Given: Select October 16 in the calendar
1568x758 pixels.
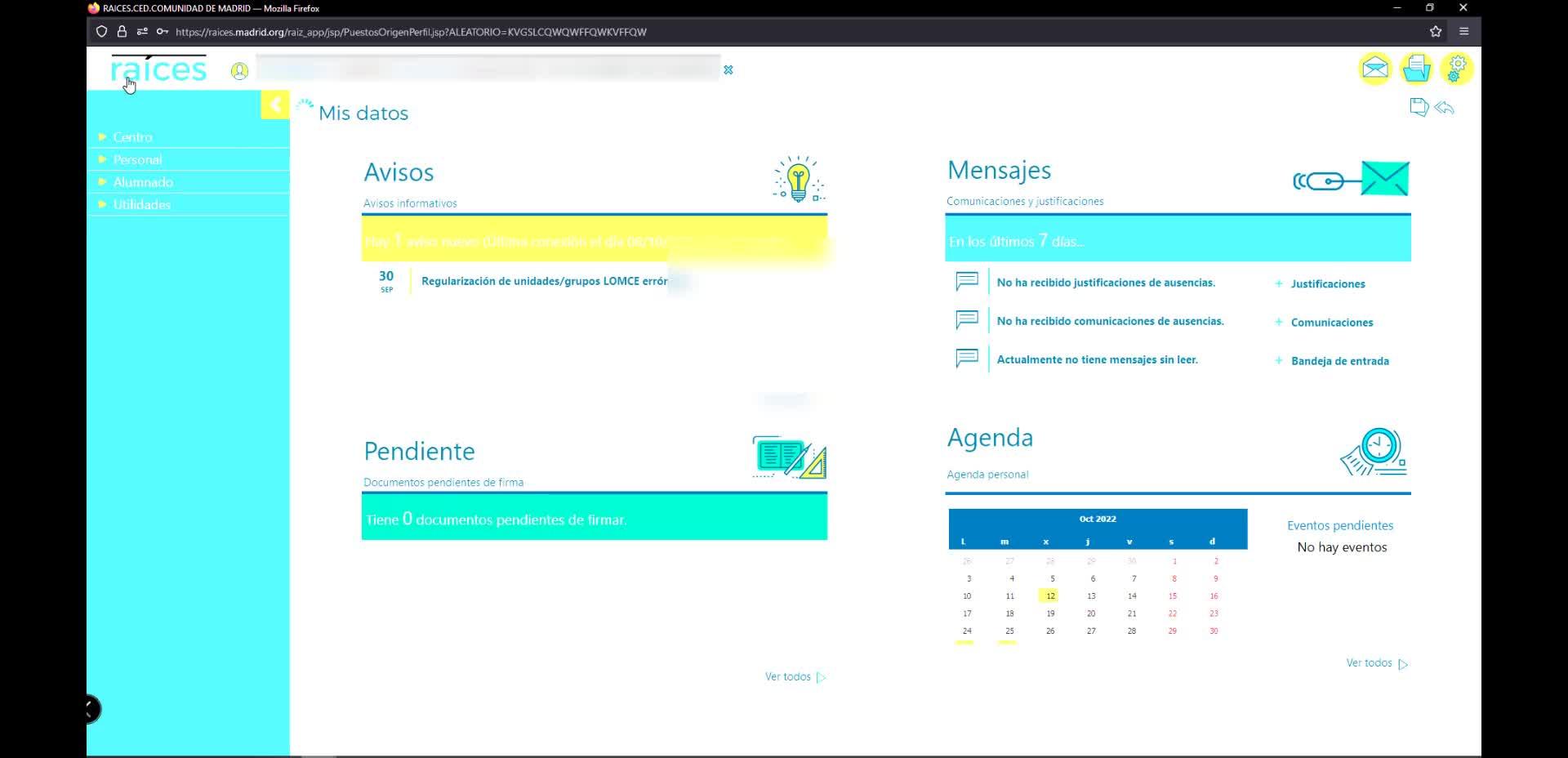Looking at the screenshot, I should 1214,596.
